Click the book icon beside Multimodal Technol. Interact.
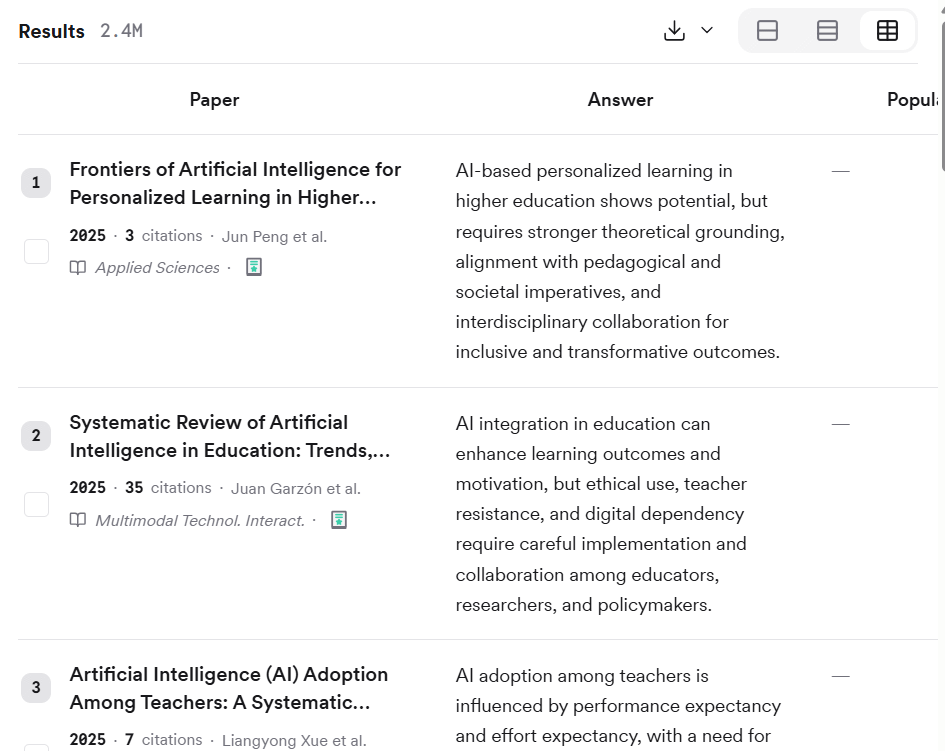945x751 pixels. pyautogui.click(x=78, y=520)
